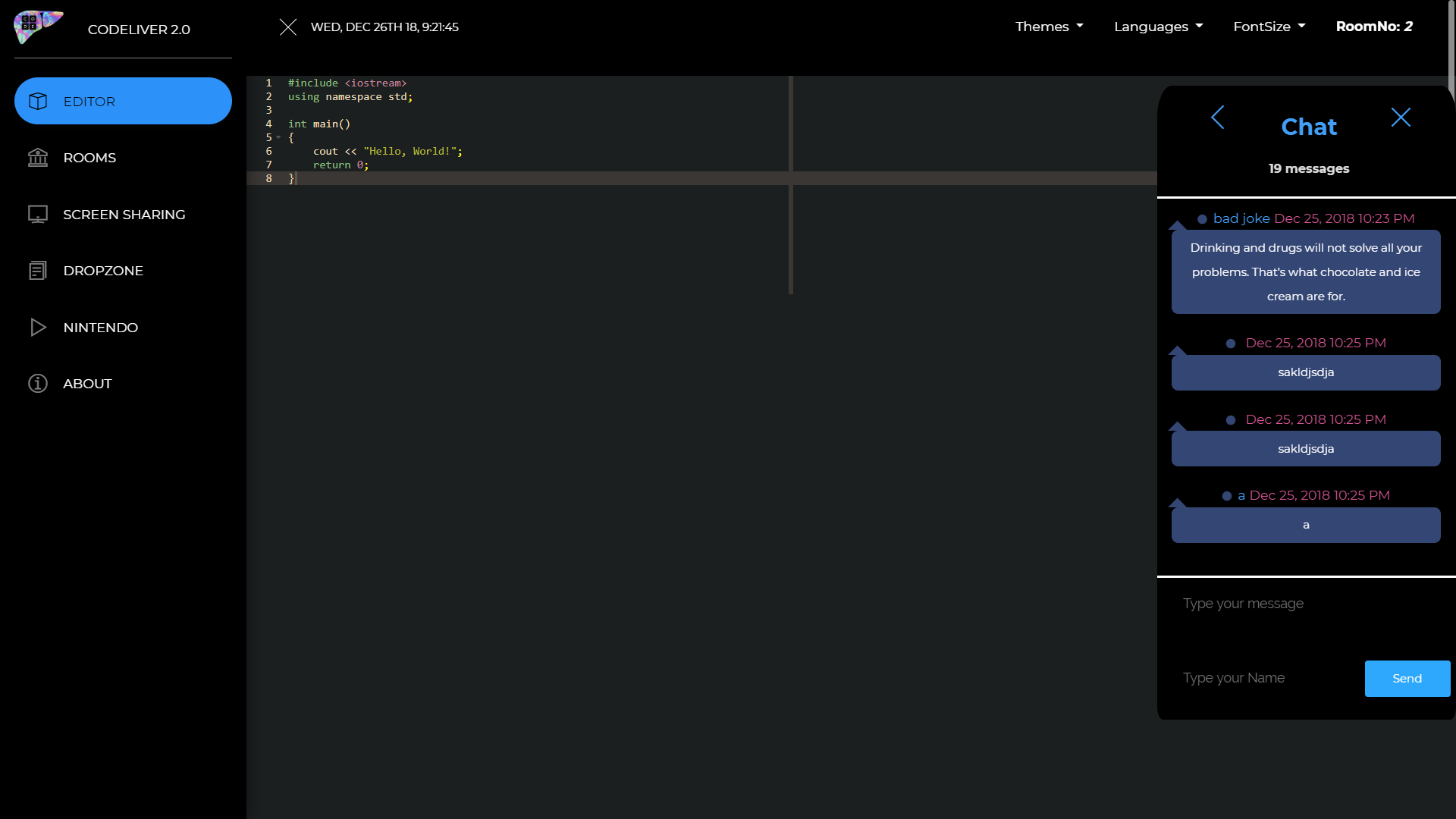Collapse the code fold arrow on line 5
This screenshot has height=819, width=1456.
278,138
